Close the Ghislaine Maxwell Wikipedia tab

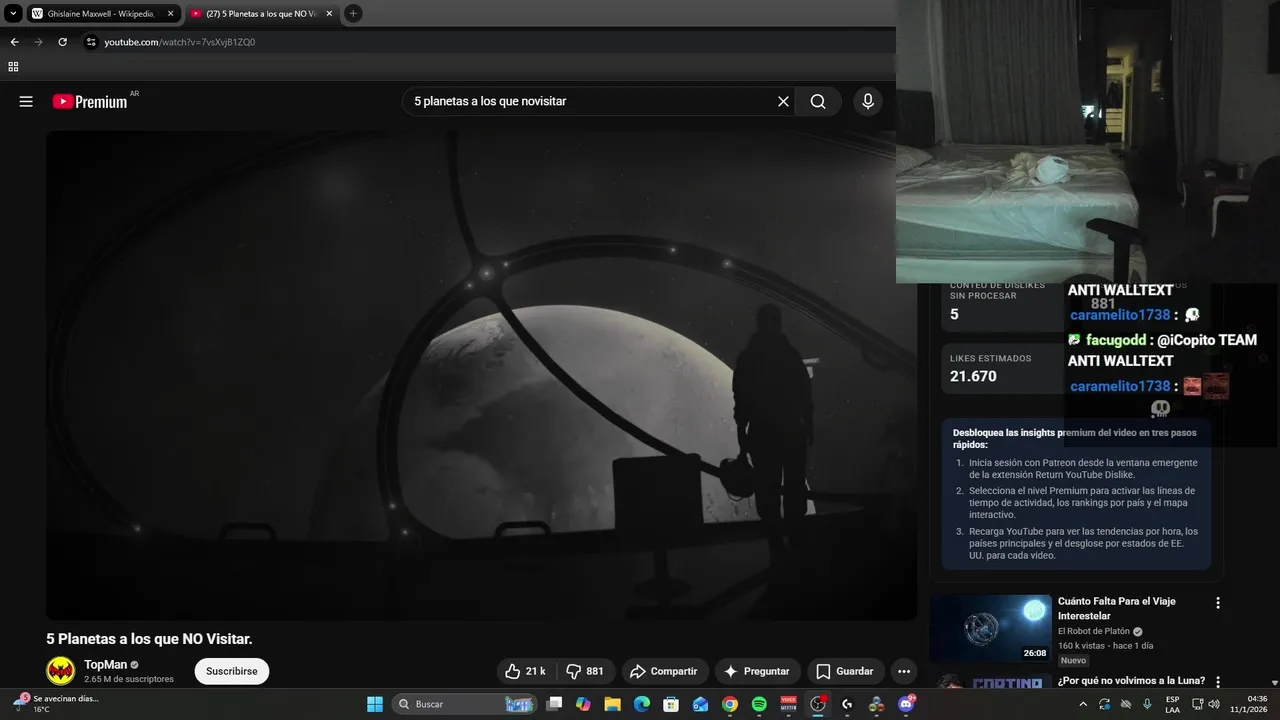(x=170, y=13)
